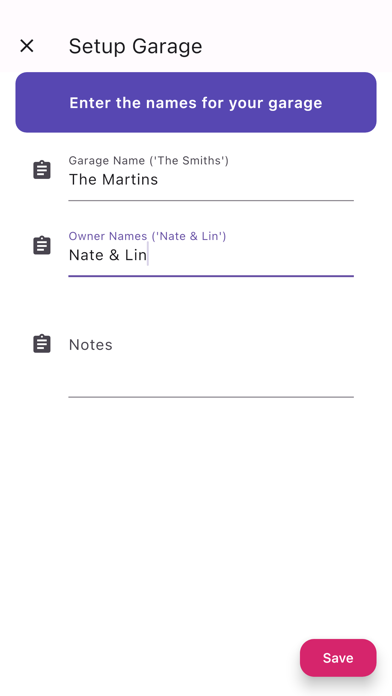Click the 'Setup Garage' title

[135, 46]
